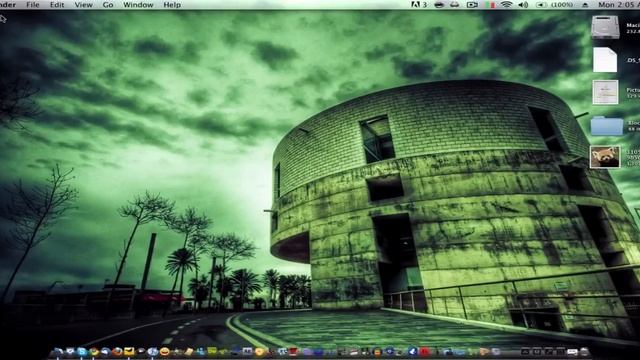The image size is (640, 360).
Task: Select the blue folder on the desktop
Action: 607,125
